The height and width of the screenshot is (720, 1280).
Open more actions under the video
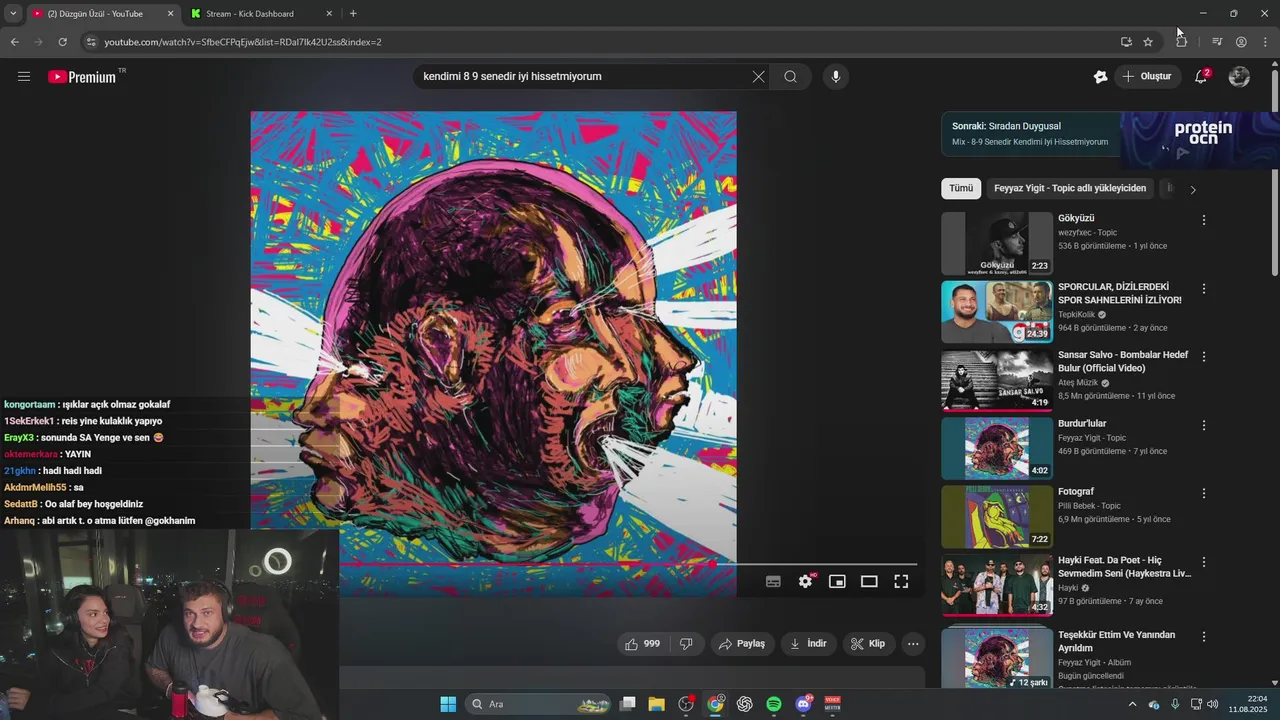913,644
